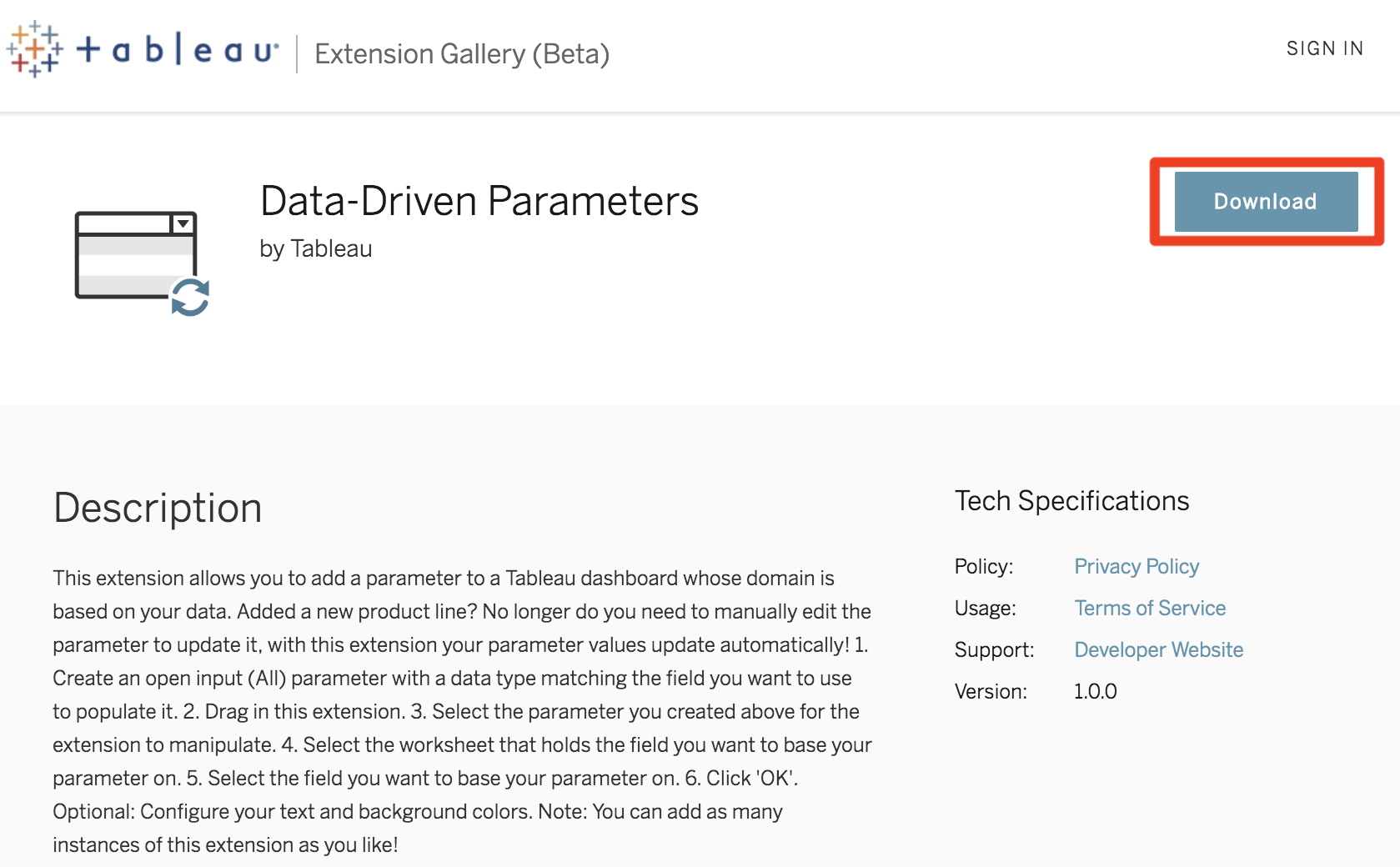Click the Tableau logo icon
The image size is (1400, 867).
(35, 50)
